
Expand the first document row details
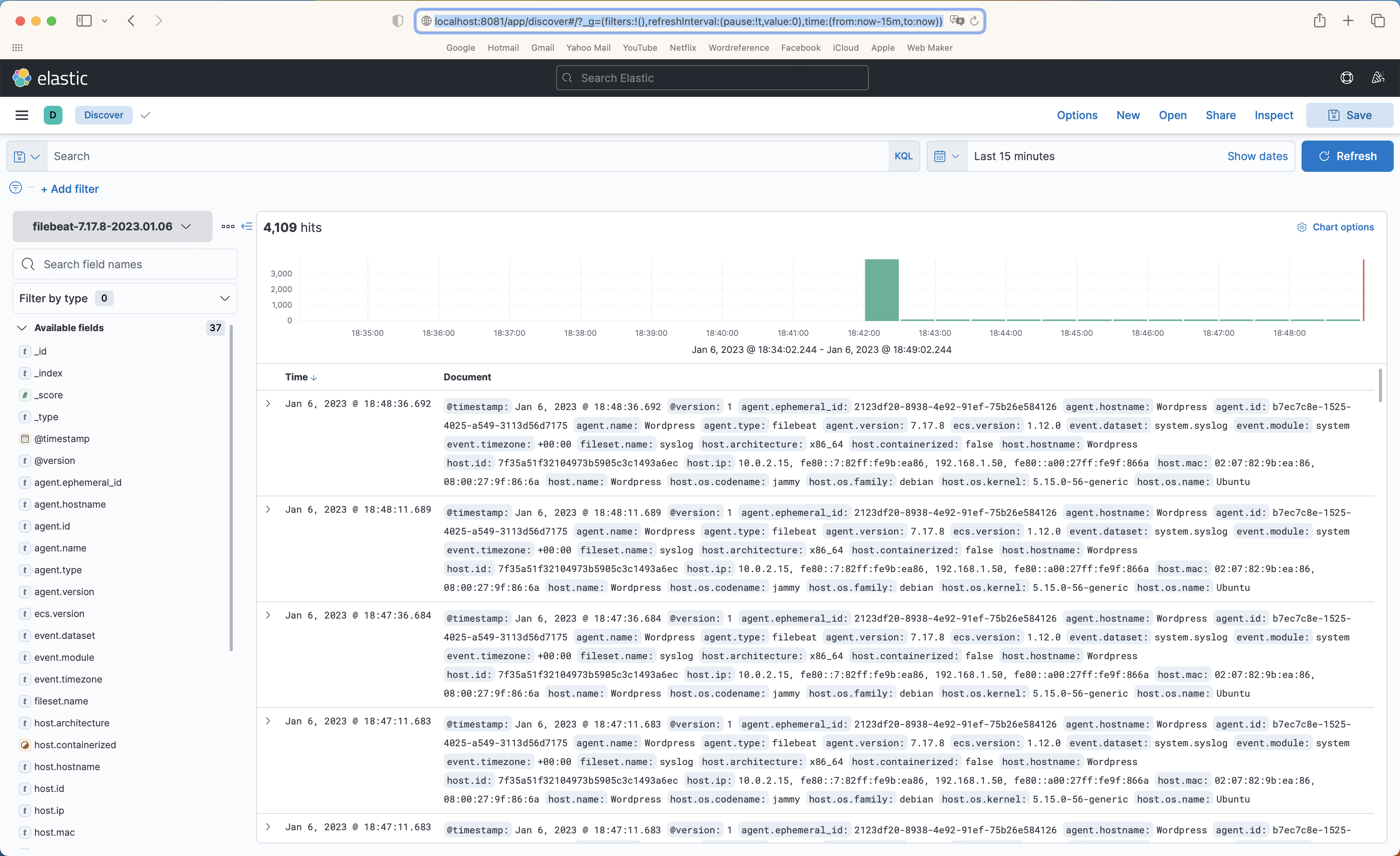point(268,404)
